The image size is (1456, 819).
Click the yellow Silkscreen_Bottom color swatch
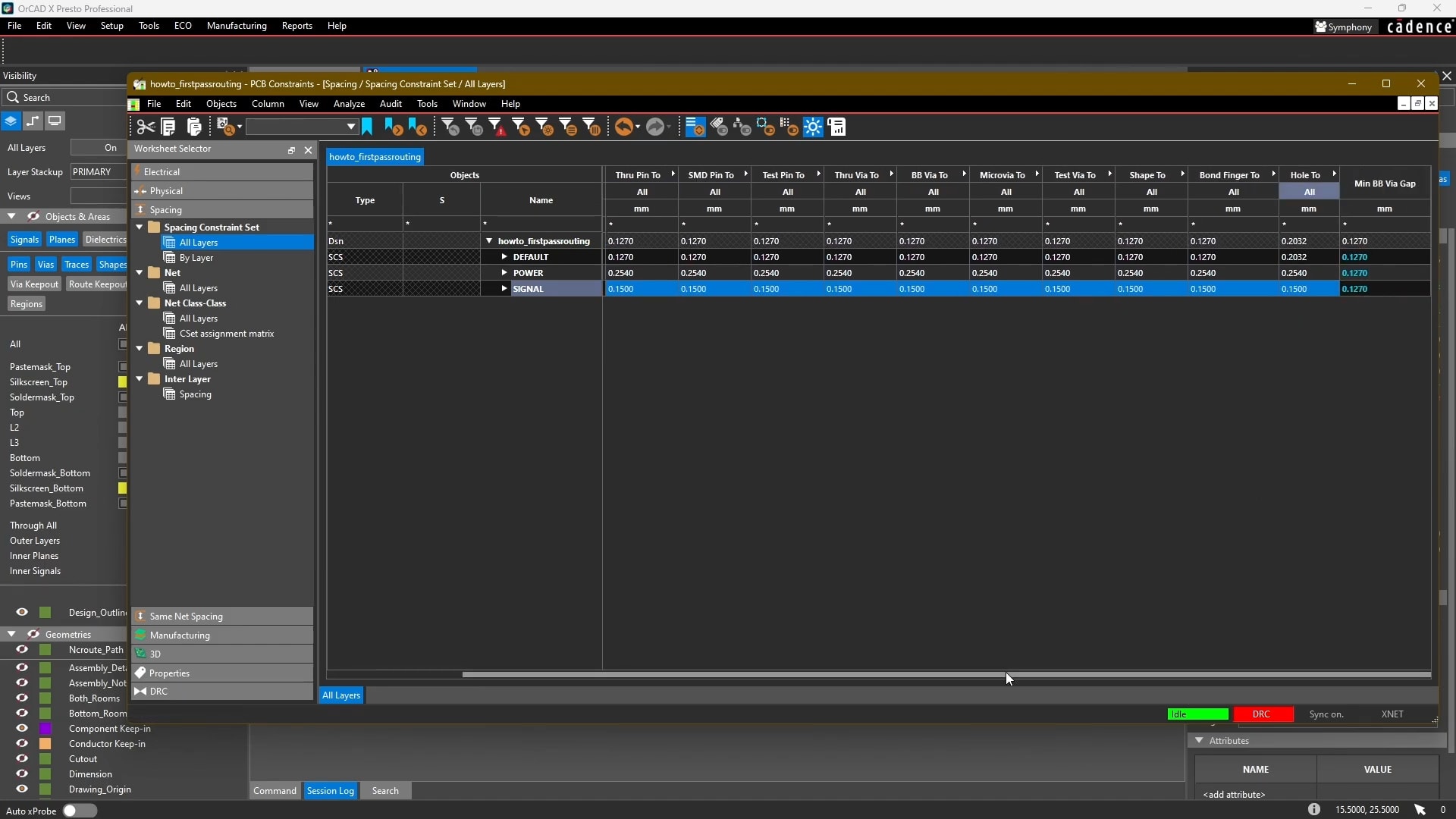point(122,488)
